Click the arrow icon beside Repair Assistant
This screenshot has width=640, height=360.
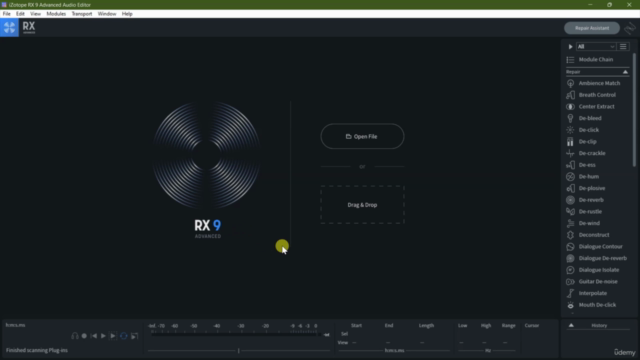[x=629, y=28]
